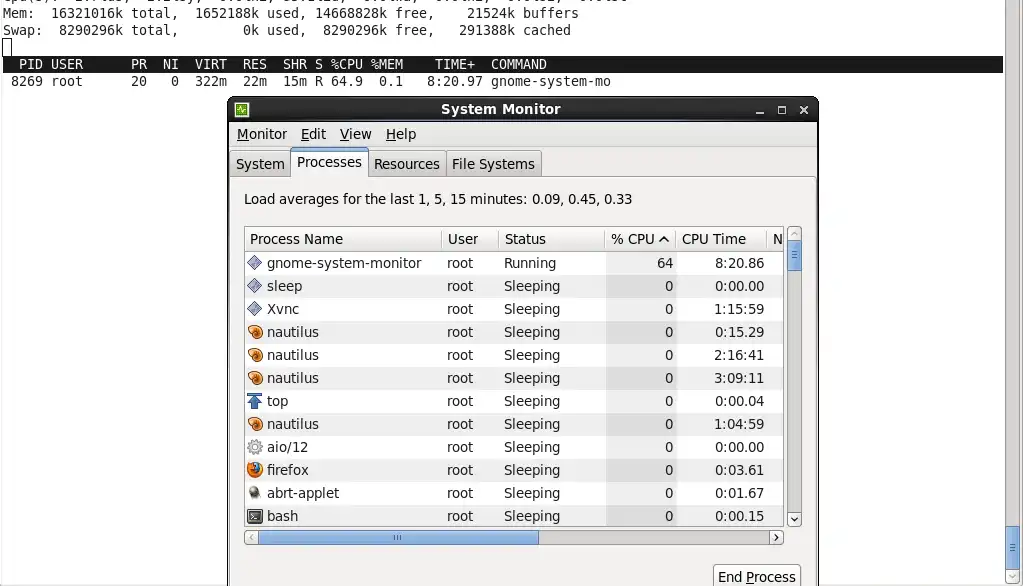1023x586 pixels.
Task: Sort by the User column header
Action: coord(470,239)
